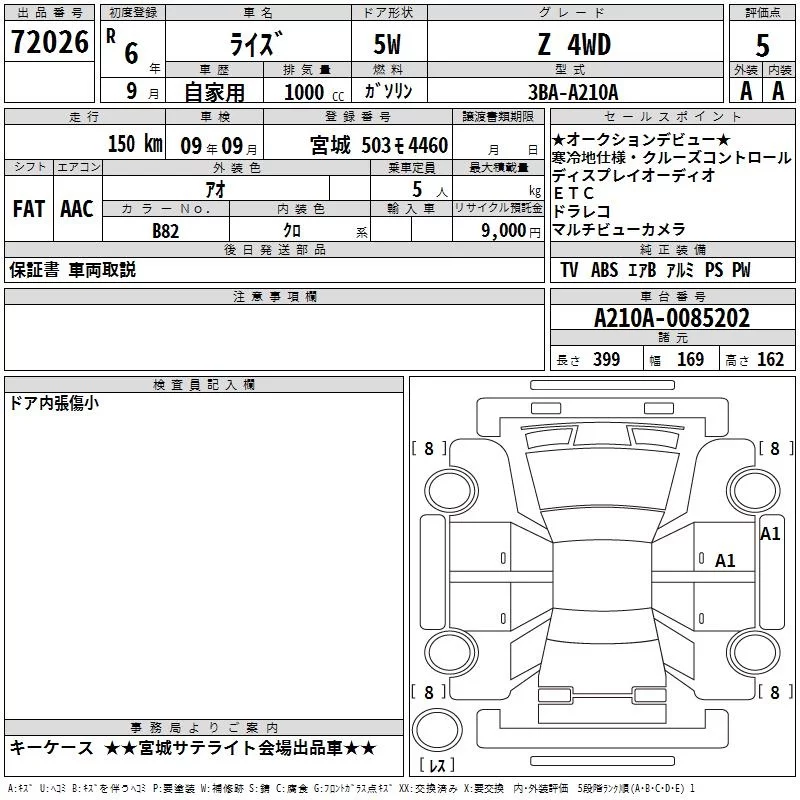Select the door shape value 5W
This screenshot has width=800, height=800.
tap(388, 44)
